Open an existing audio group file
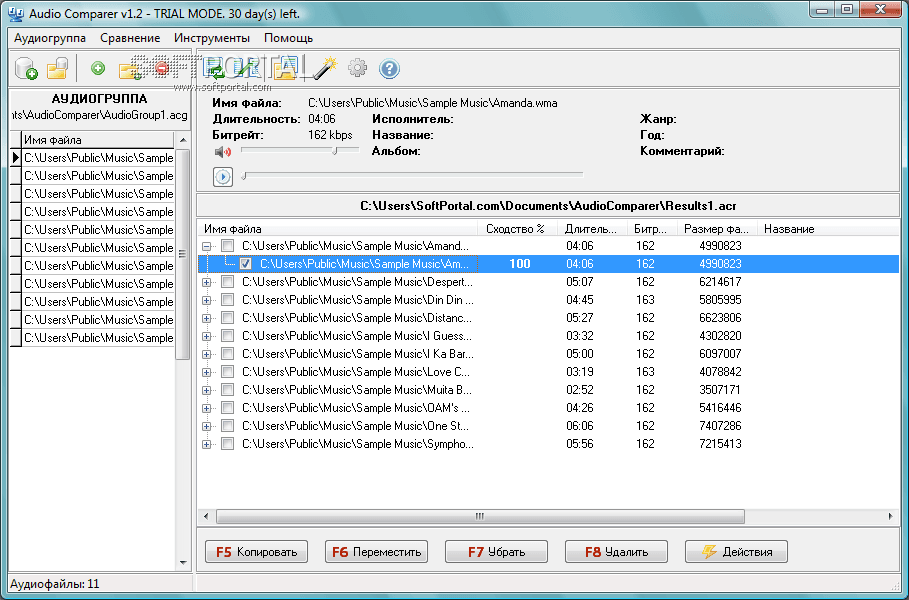 click(57, 68)
